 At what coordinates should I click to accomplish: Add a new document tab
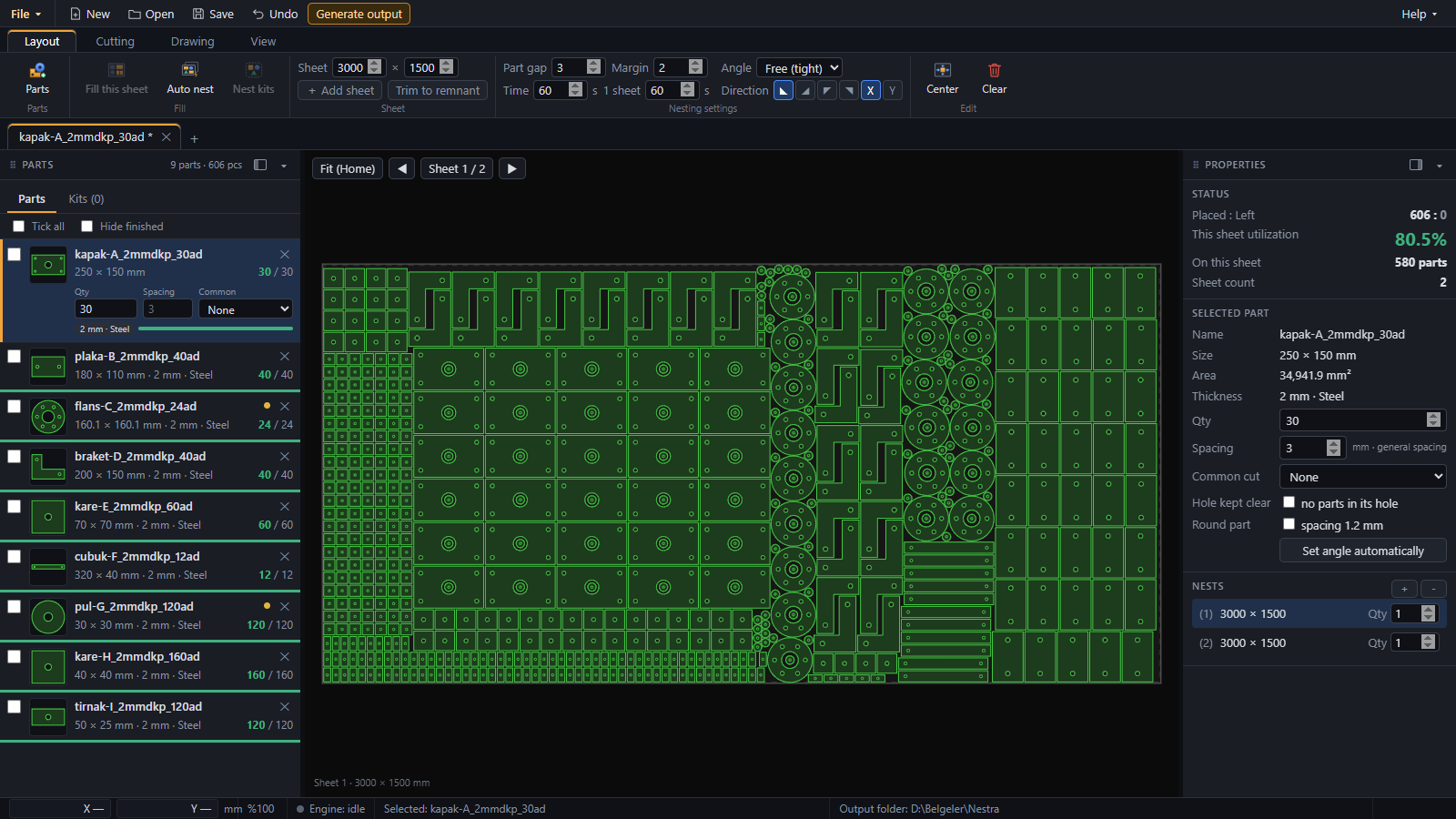point(194,138)
